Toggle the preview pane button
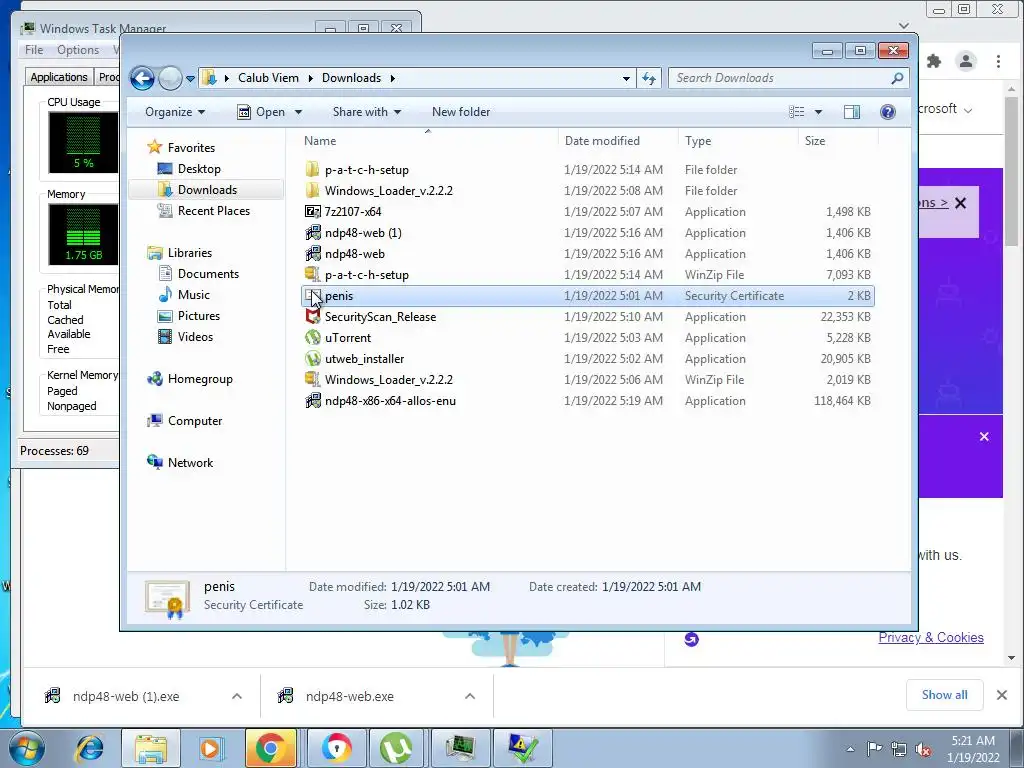The image size is (1024, 768). click(852, 112)
